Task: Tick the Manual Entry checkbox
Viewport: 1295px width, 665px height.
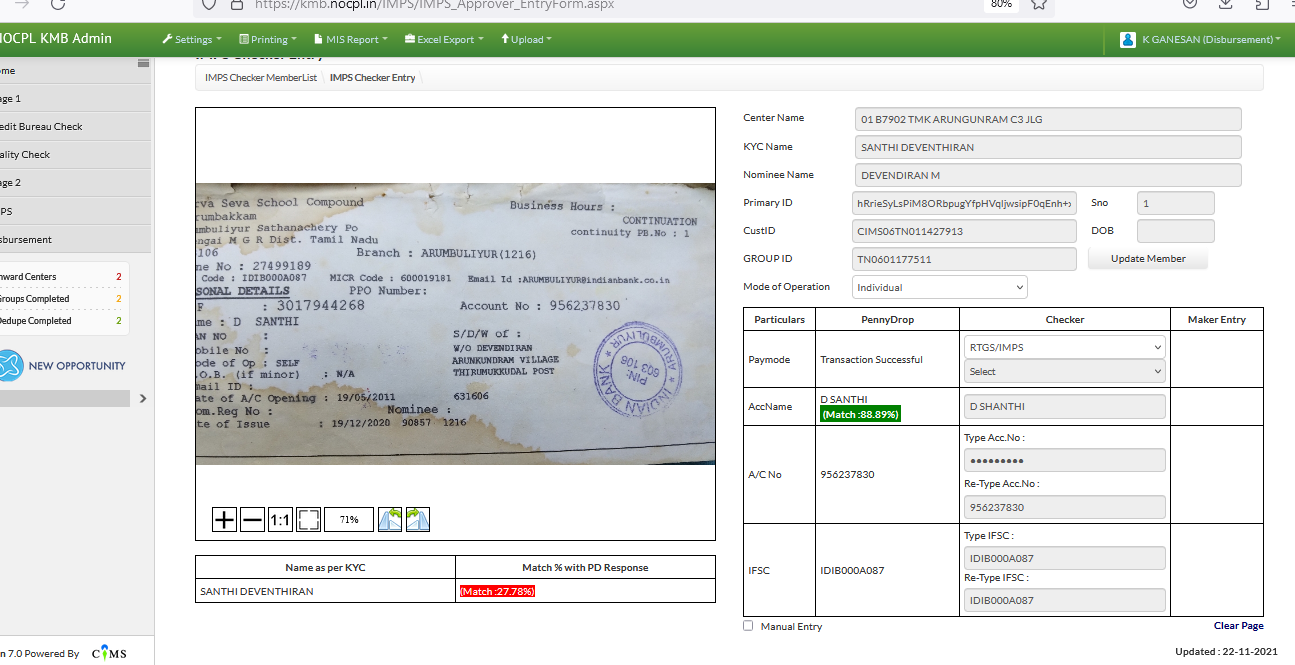Action: 748,626
